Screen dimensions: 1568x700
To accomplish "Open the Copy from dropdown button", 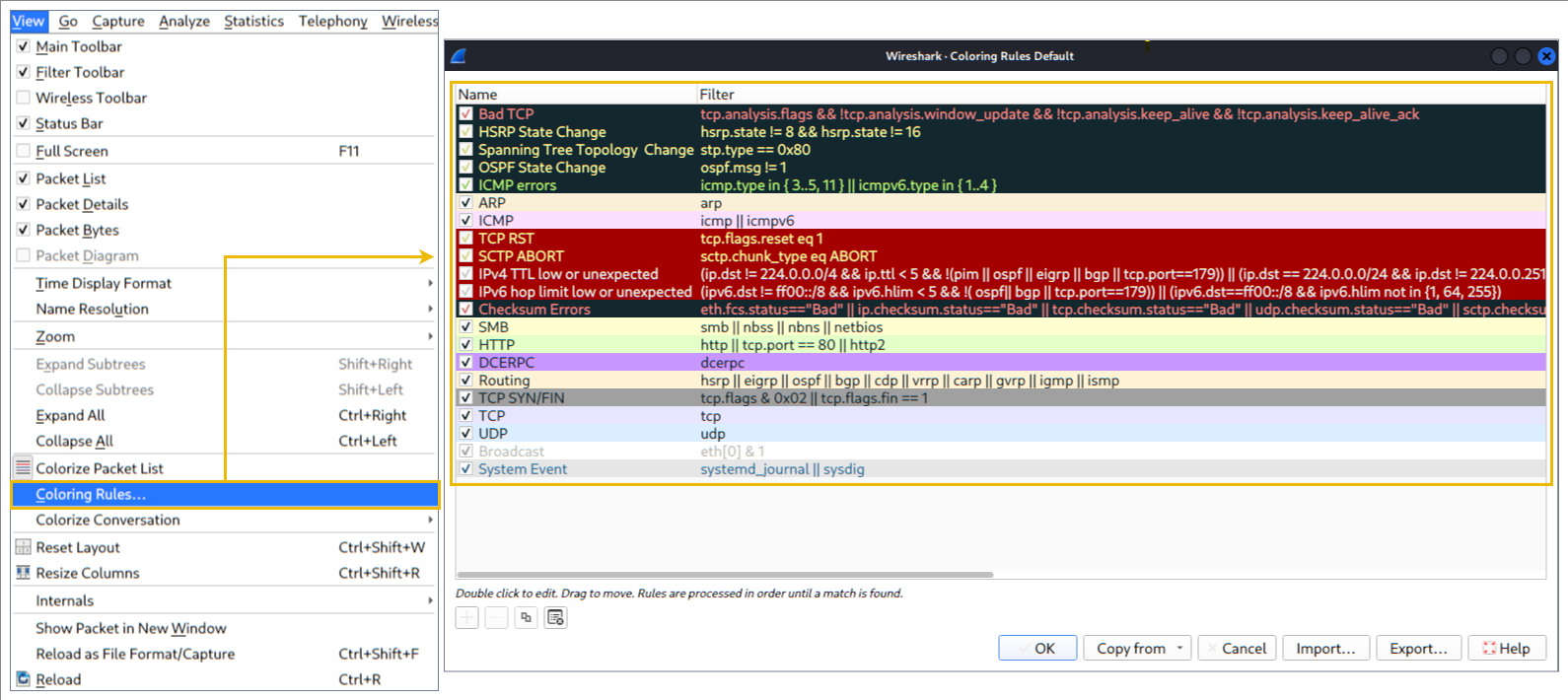I will 1137,648.
